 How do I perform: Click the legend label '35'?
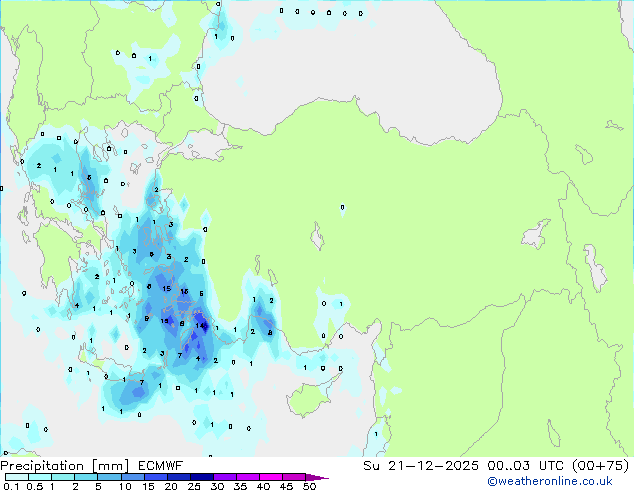[x=240, y=486]
